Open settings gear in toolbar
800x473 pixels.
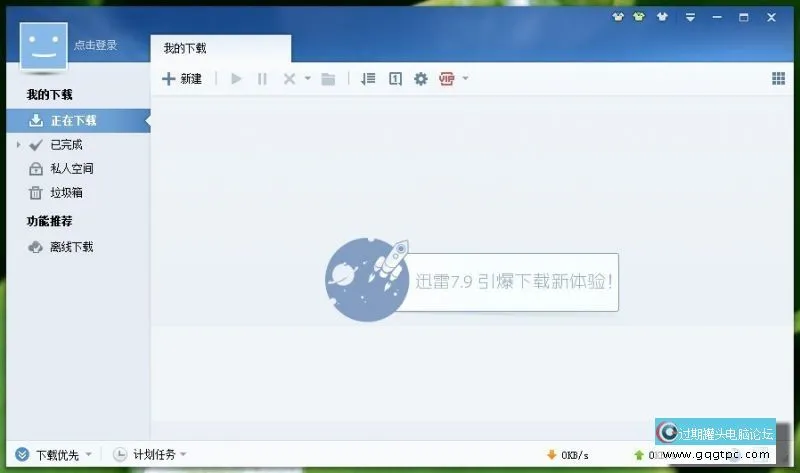(x=420, y=79)
